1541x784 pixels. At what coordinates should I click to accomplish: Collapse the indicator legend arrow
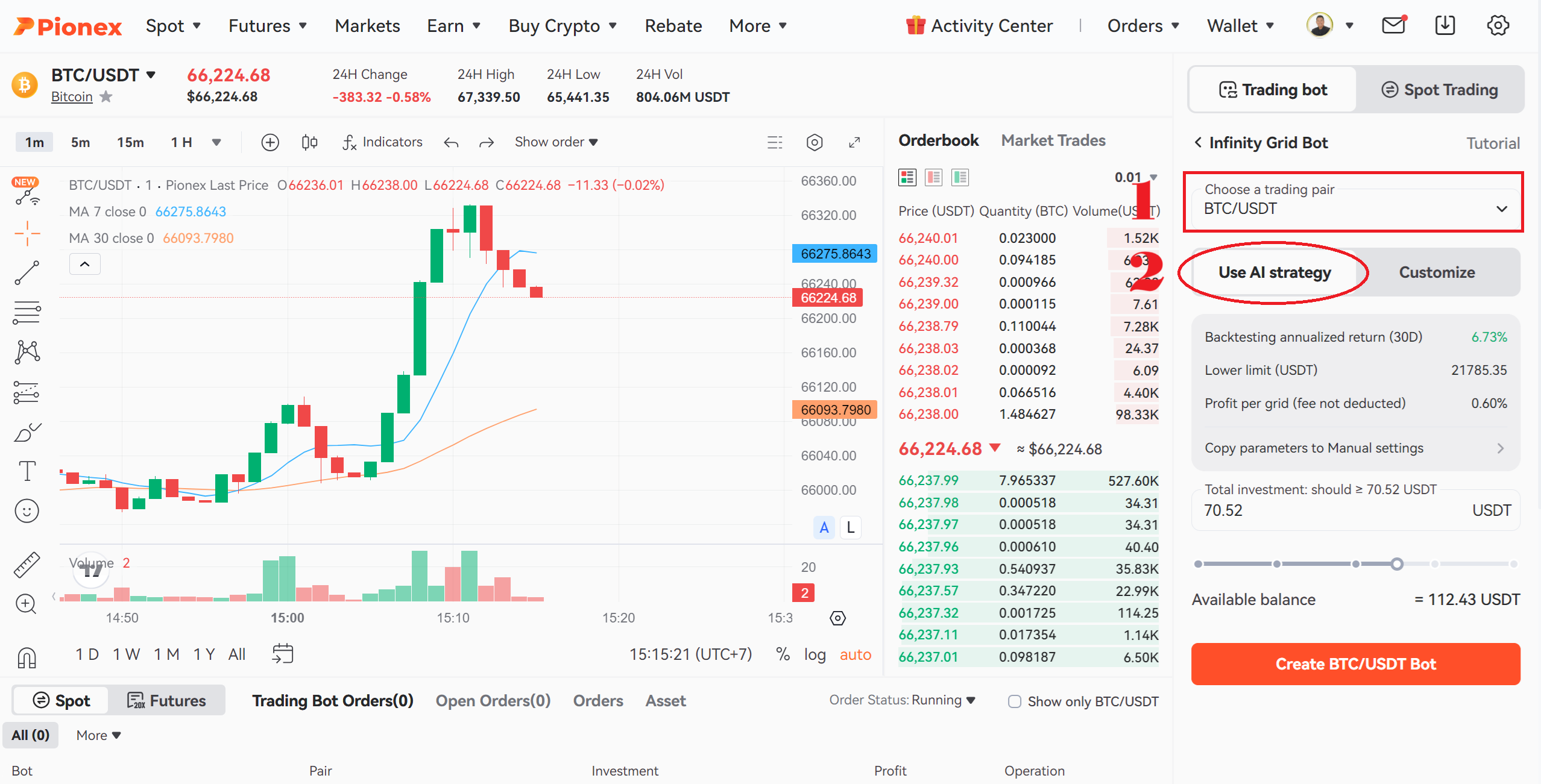[85, 264]
